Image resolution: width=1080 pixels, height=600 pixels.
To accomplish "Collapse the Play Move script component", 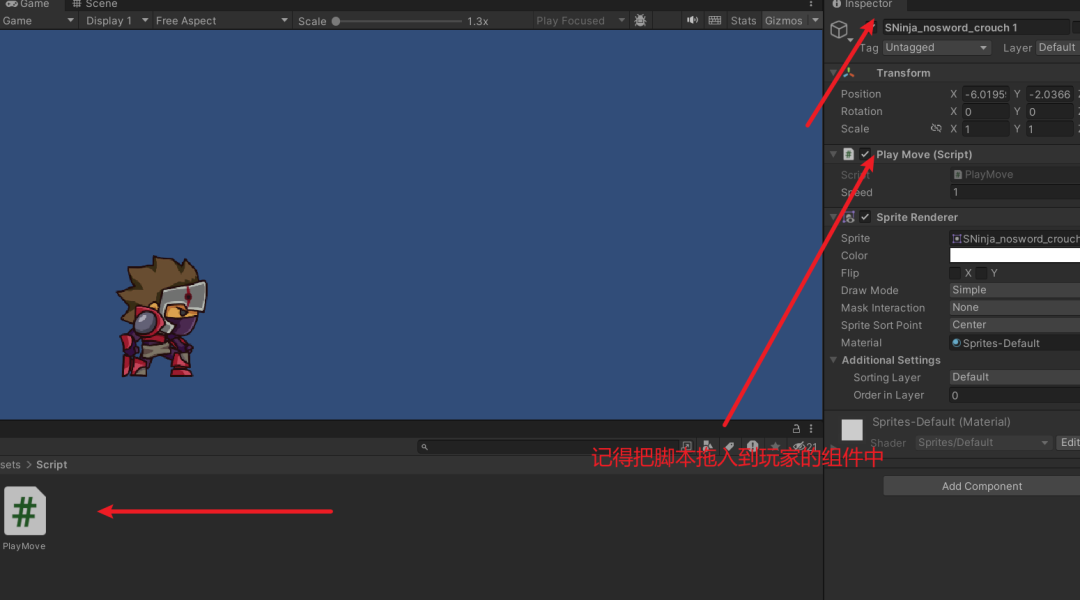I will tap(833, 154).
